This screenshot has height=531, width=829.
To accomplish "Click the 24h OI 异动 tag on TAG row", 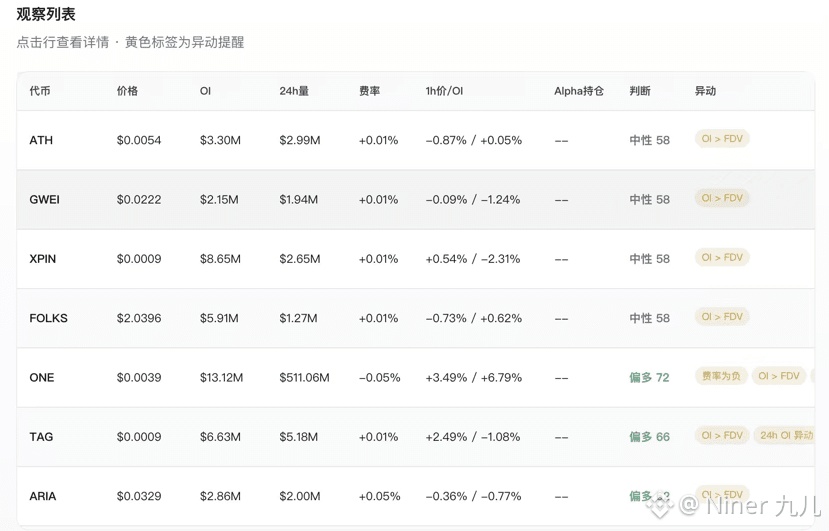I will click(785, 435).
